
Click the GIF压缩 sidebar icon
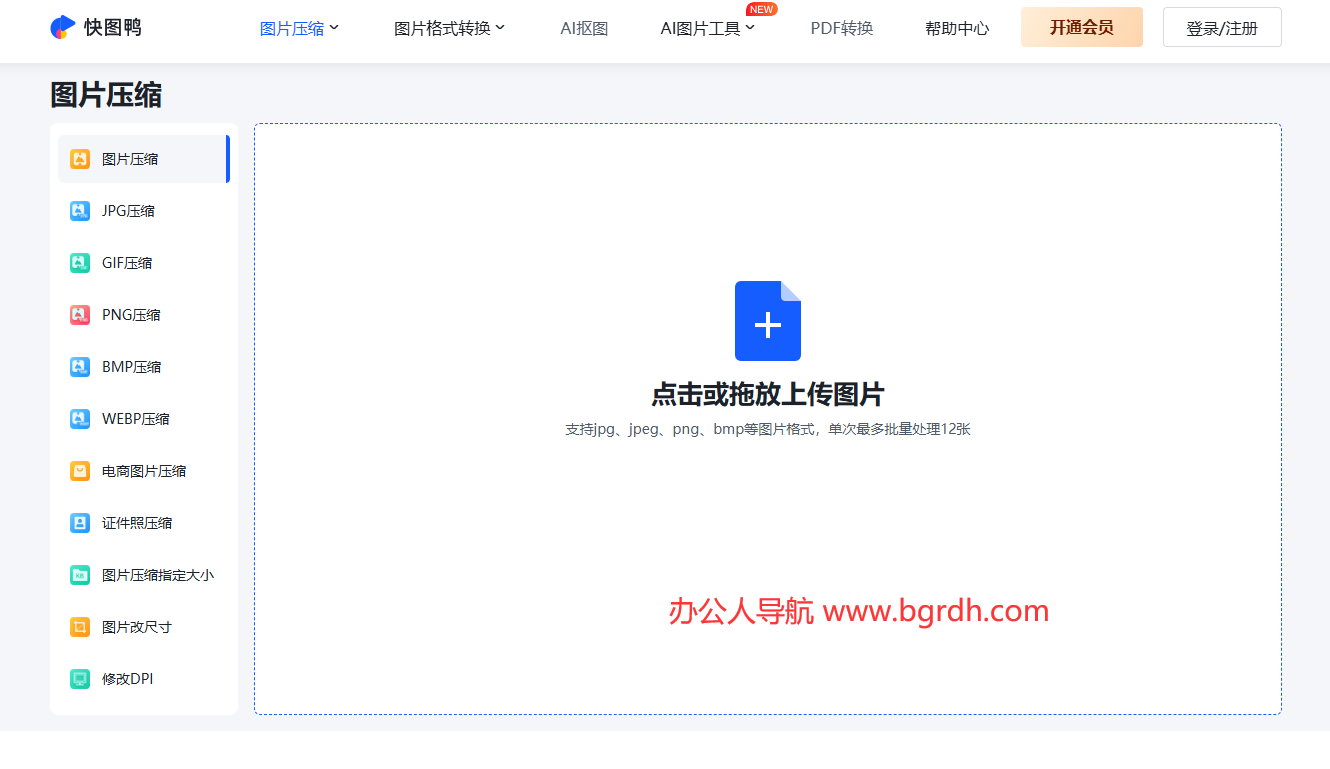[x=80, y=263]
